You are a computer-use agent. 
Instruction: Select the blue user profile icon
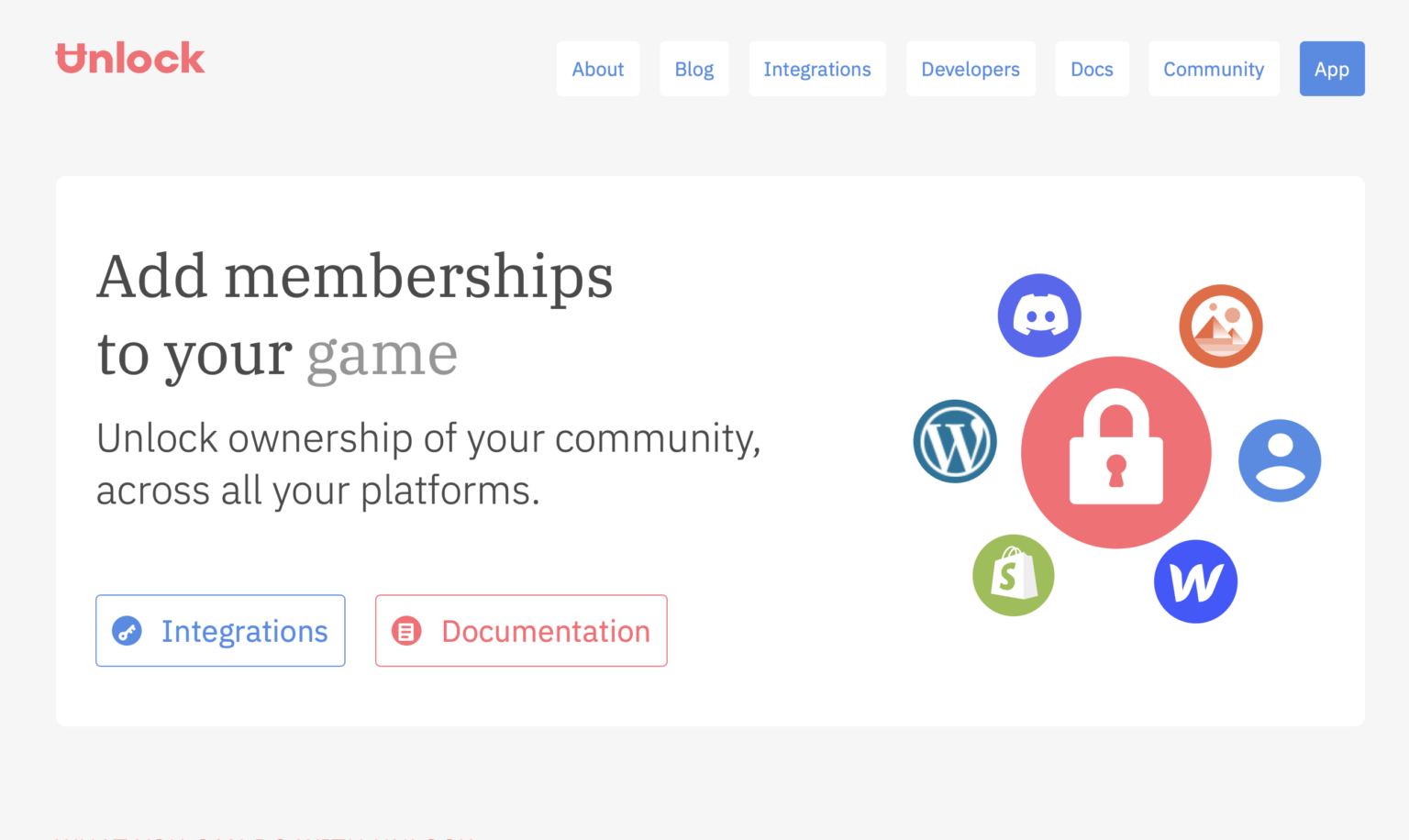[x=1280, y=460]
